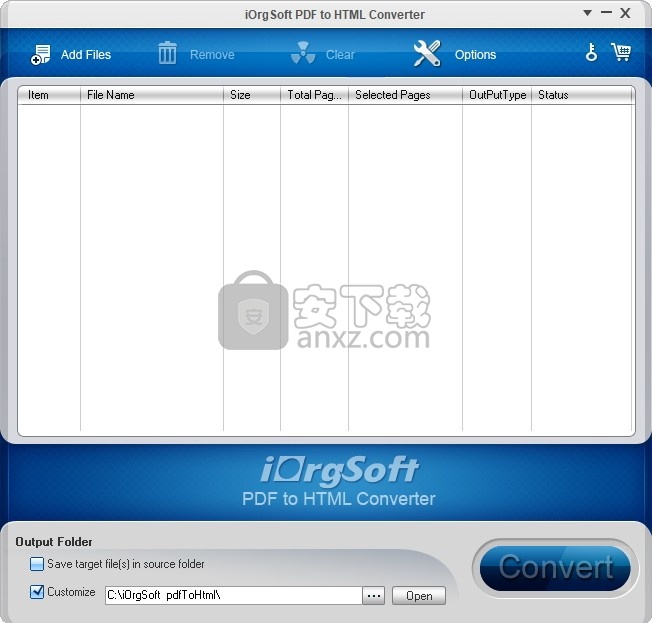Start conversion with the Convert button
652x623 pixels.
click(555, 568)
